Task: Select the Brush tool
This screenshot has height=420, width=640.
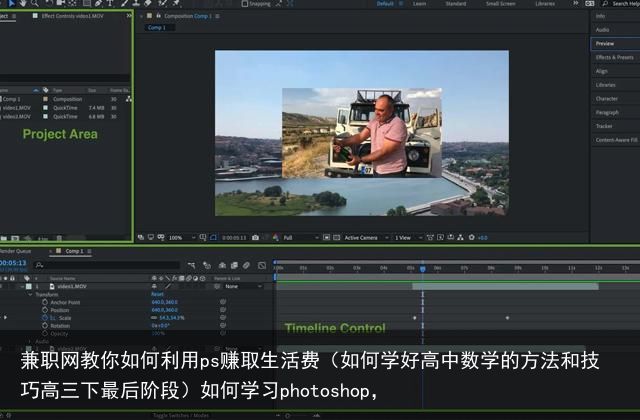Action: click(x=124, y=3)
